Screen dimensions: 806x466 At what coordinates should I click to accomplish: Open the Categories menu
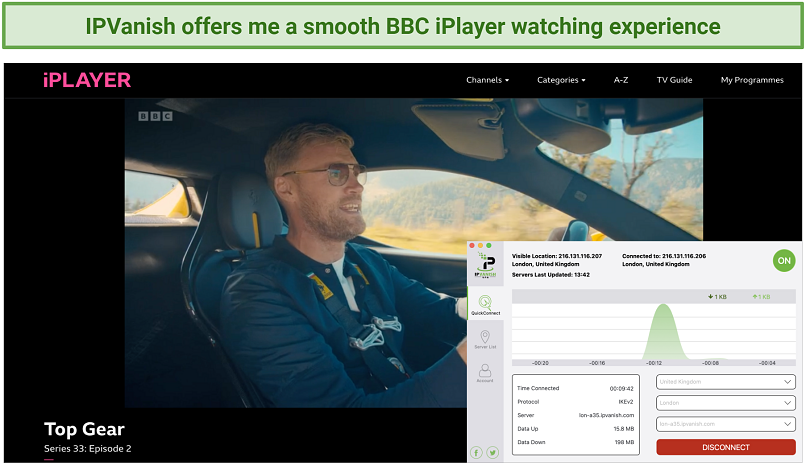[x=561, y=80]
